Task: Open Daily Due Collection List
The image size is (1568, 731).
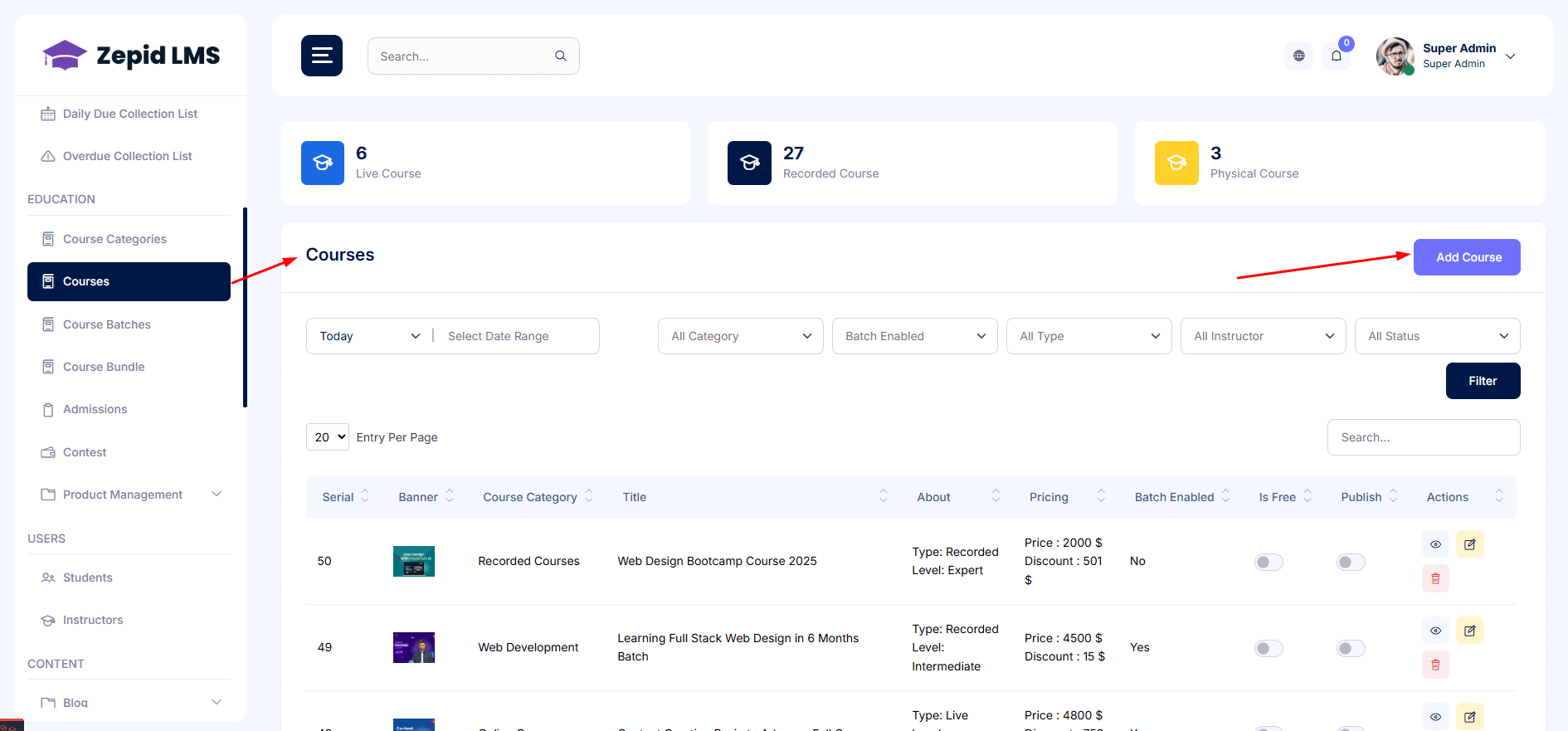Action: [129, 114]
